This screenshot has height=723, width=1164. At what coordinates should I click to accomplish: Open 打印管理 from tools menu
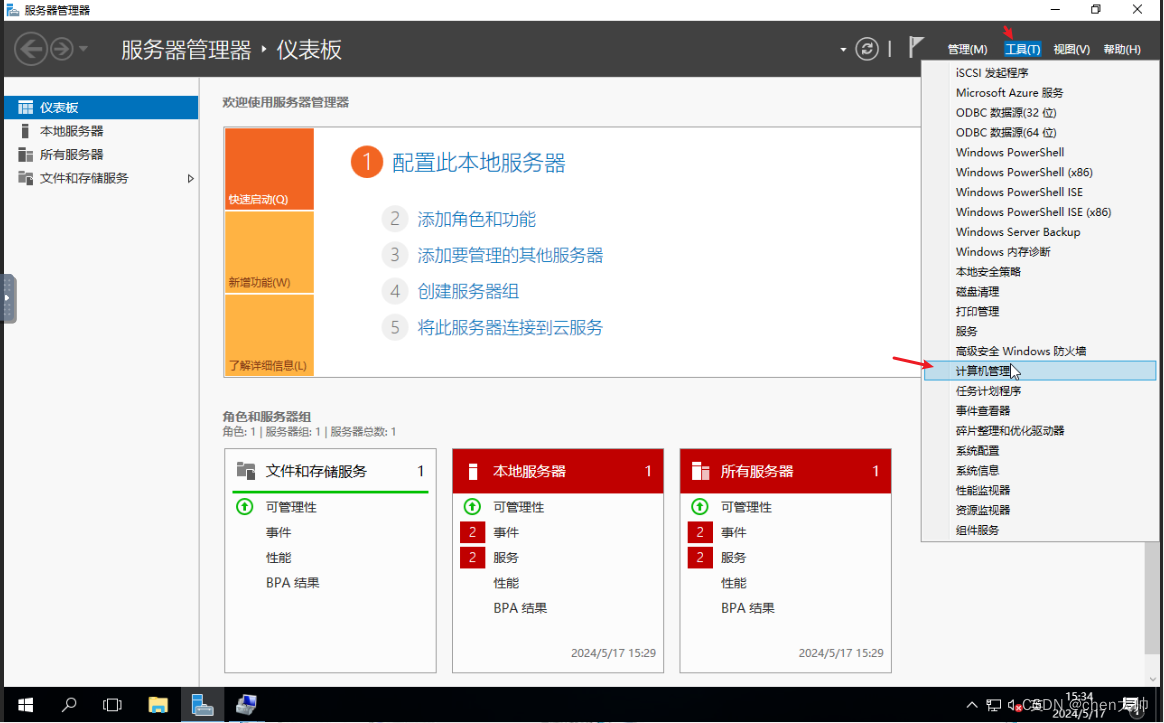(x=1039, y=311)
